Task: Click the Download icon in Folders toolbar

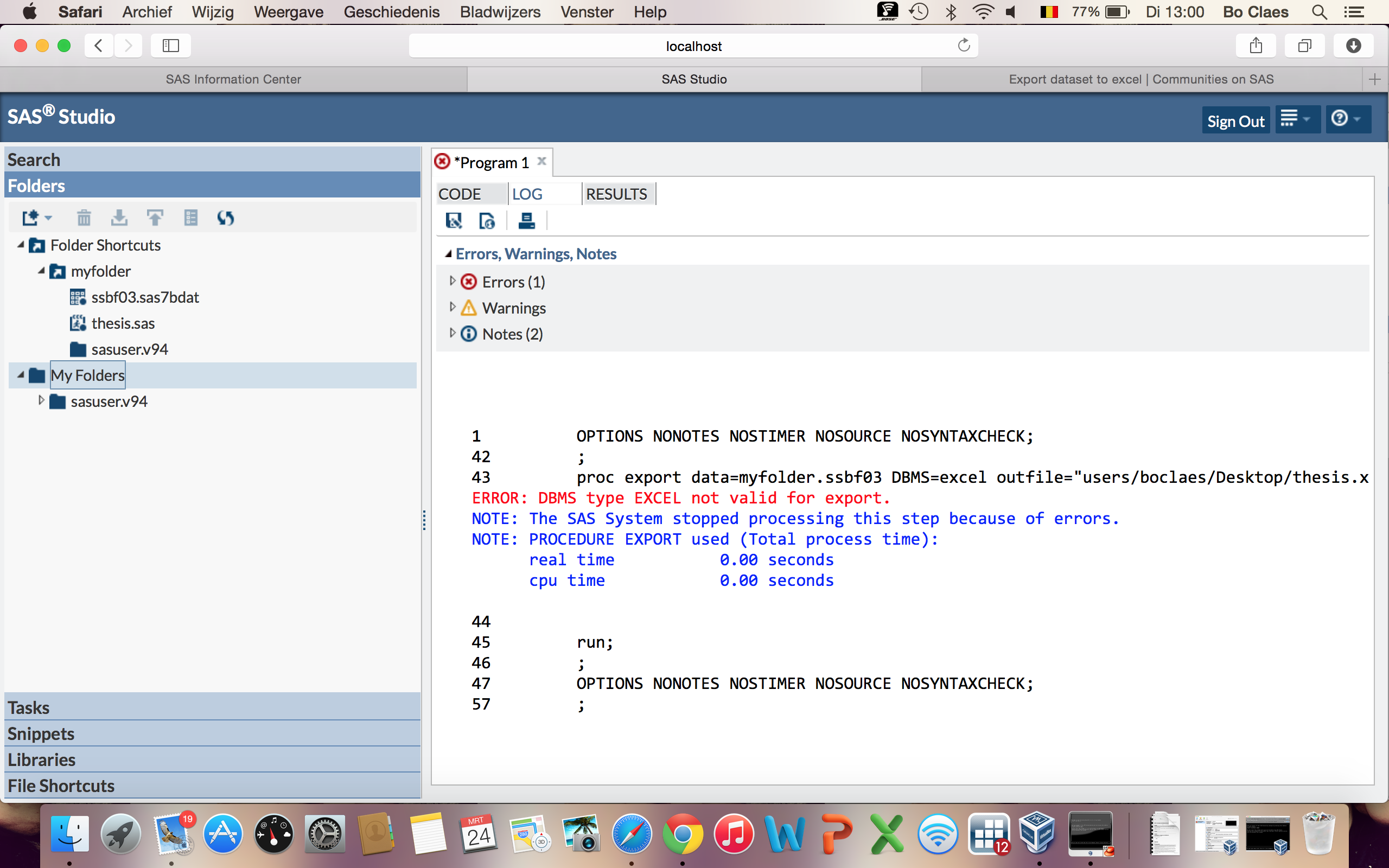Action: click(x=119, y=218)
